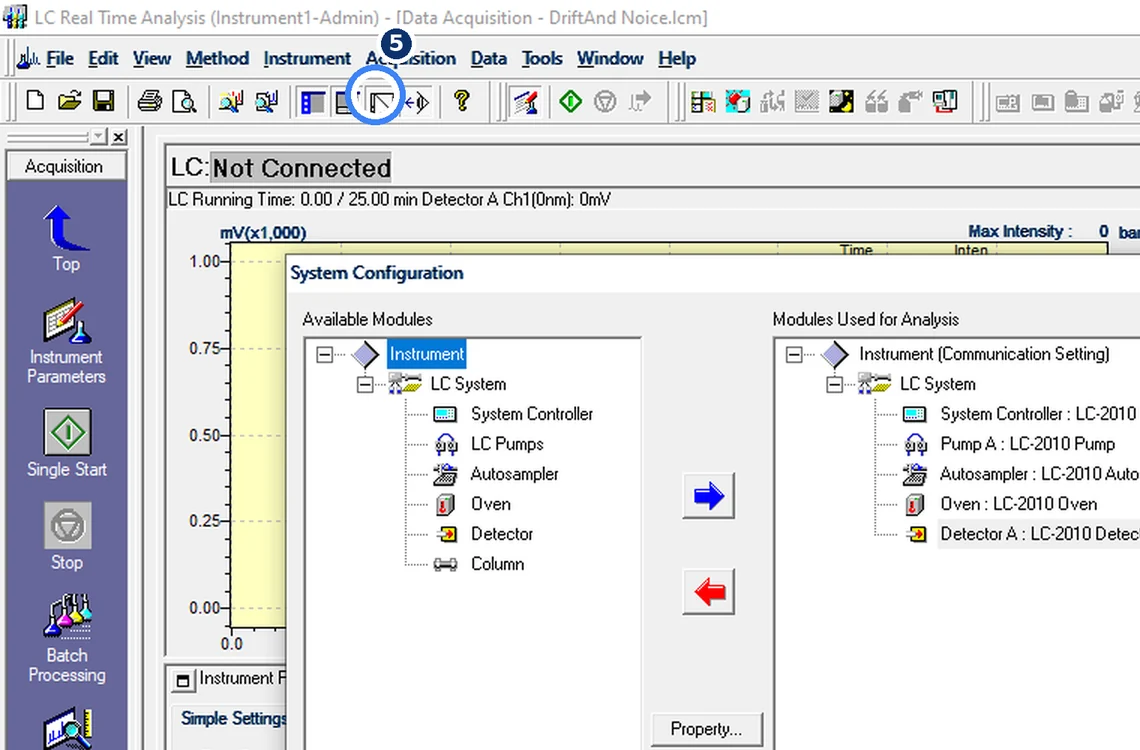Click the greyed checkmark grid toolbar icon

pos(806,102)
